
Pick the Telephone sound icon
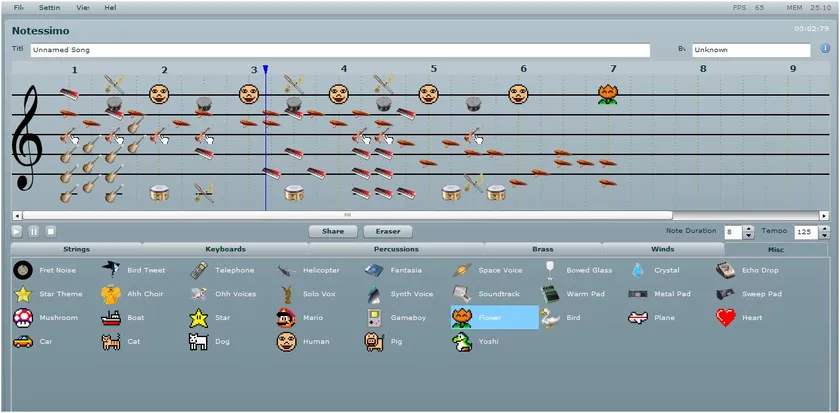(x=198, y=270)
